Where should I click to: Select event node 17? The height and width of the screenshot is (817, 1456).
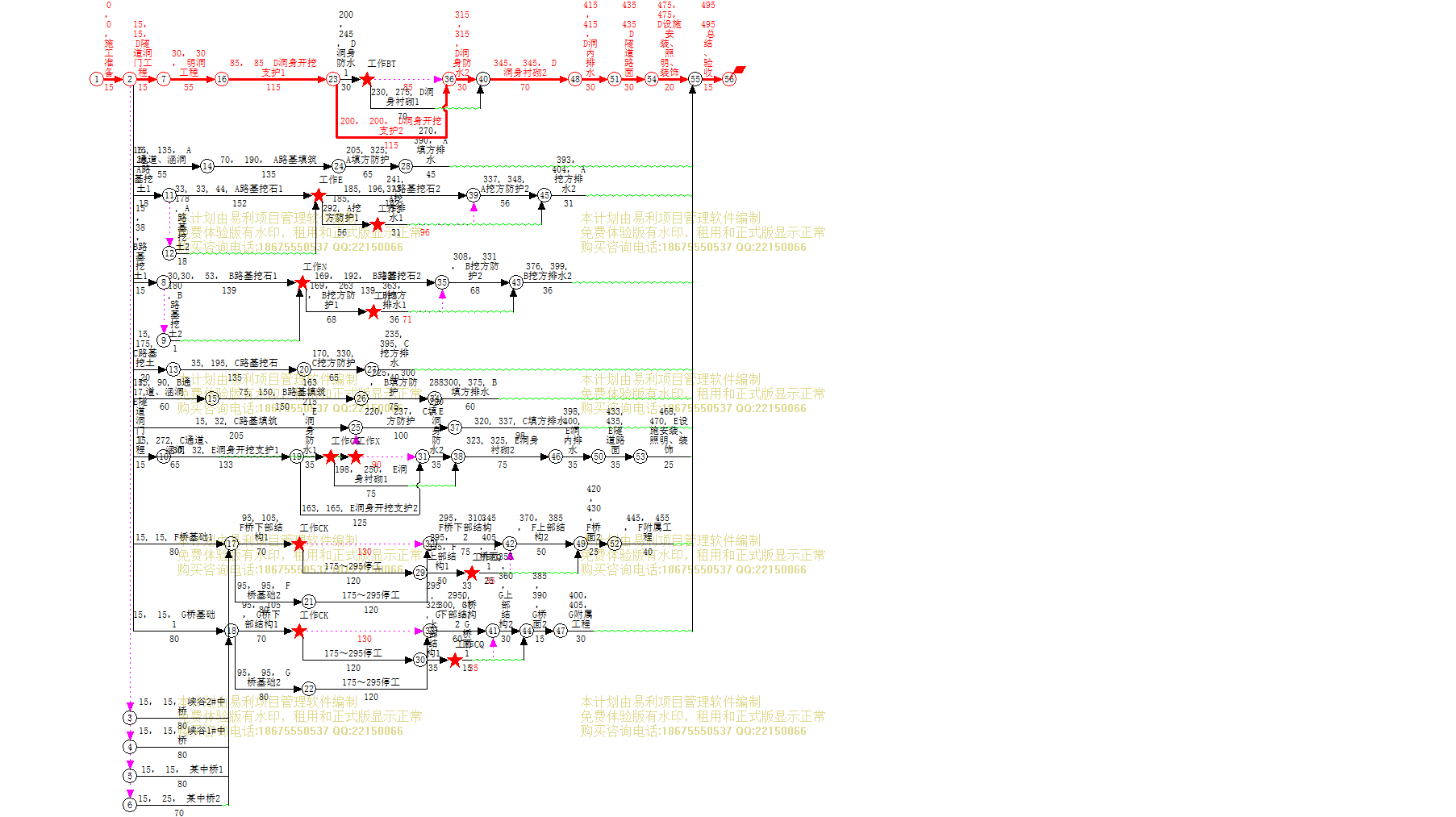pyautogui.click(x=232, y=544)
